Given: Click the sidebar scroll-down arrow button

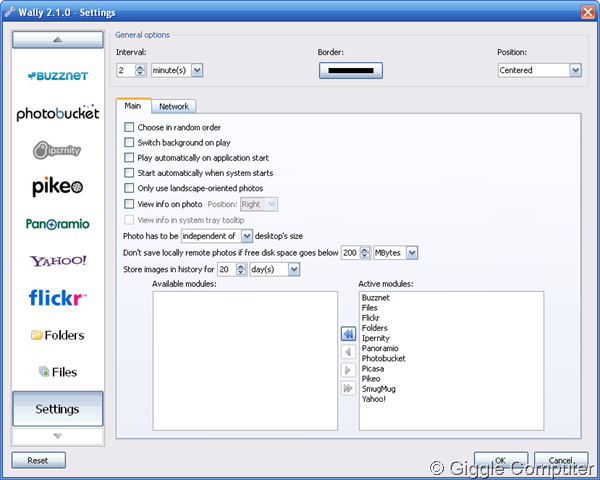Looking at the screenshot, I should (58, 436).
